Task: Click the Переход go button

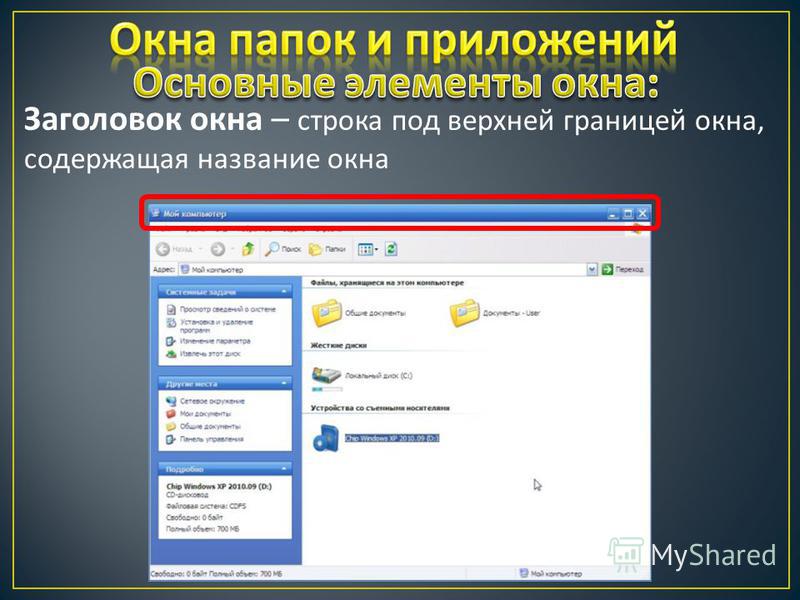Action: (622, 269)
